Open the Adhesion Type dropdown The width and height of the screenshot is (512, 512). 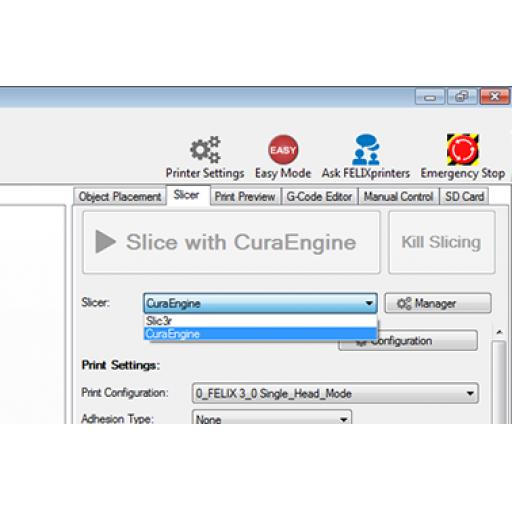click(272, 418)
